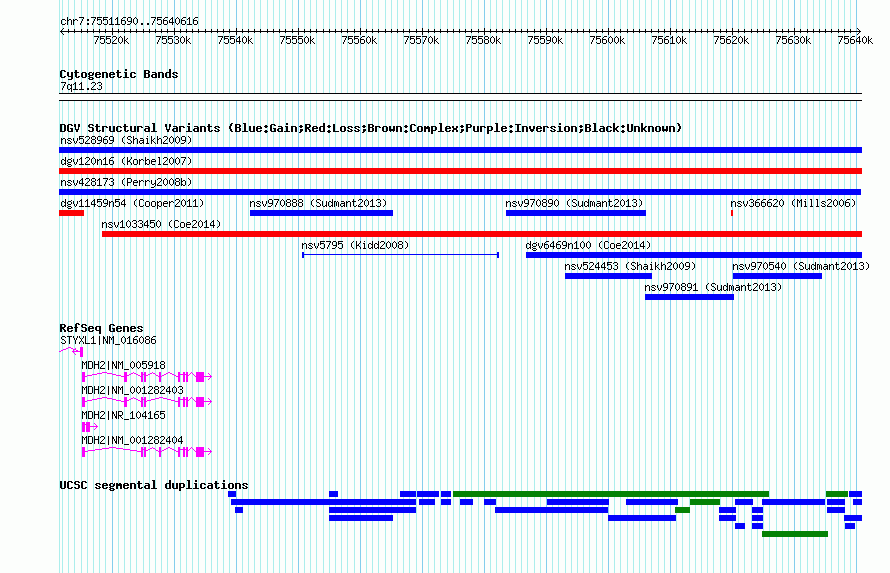Open the STYXL1 NM_016086 gene glyph
Image resolution: width=890 pixels, height=573 pixels.
72,352
